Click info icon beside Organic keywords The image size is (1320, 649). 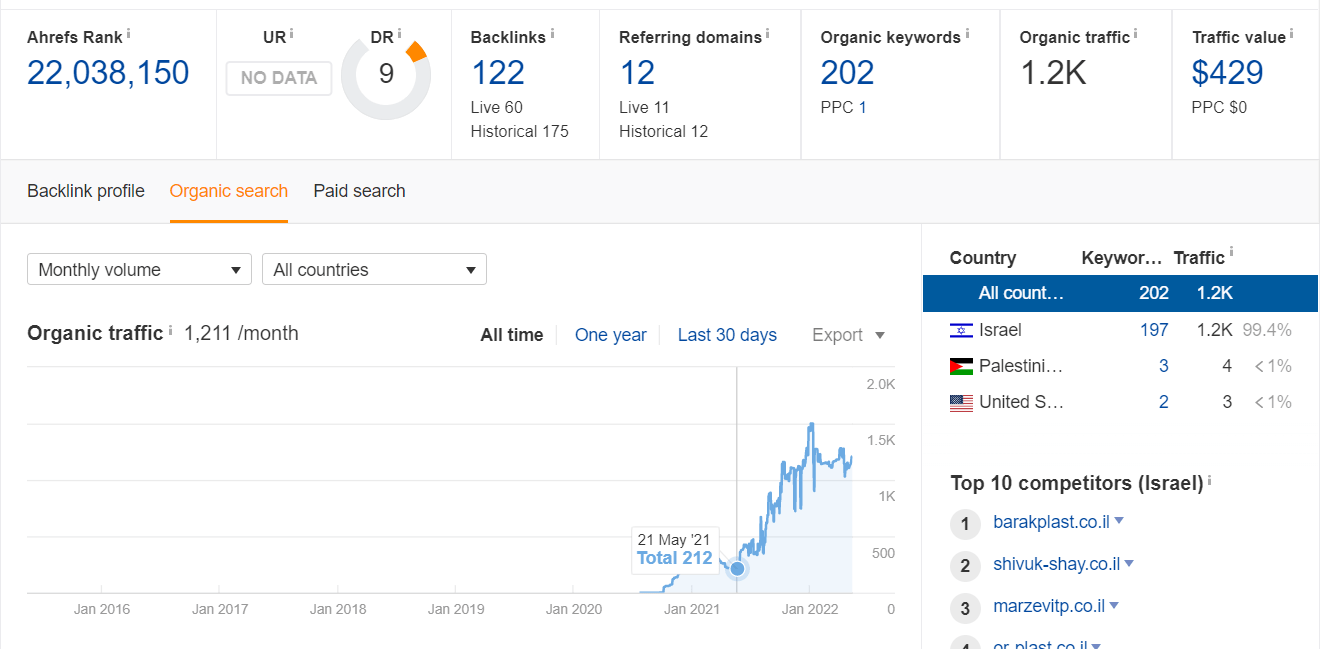(967, 34)
